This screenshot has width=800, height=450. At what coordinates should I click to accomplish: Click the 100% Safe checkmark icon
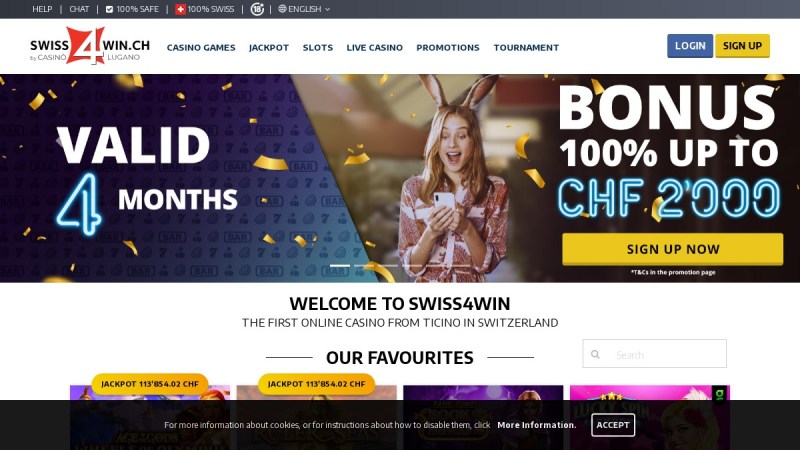[x=109, y=9]
